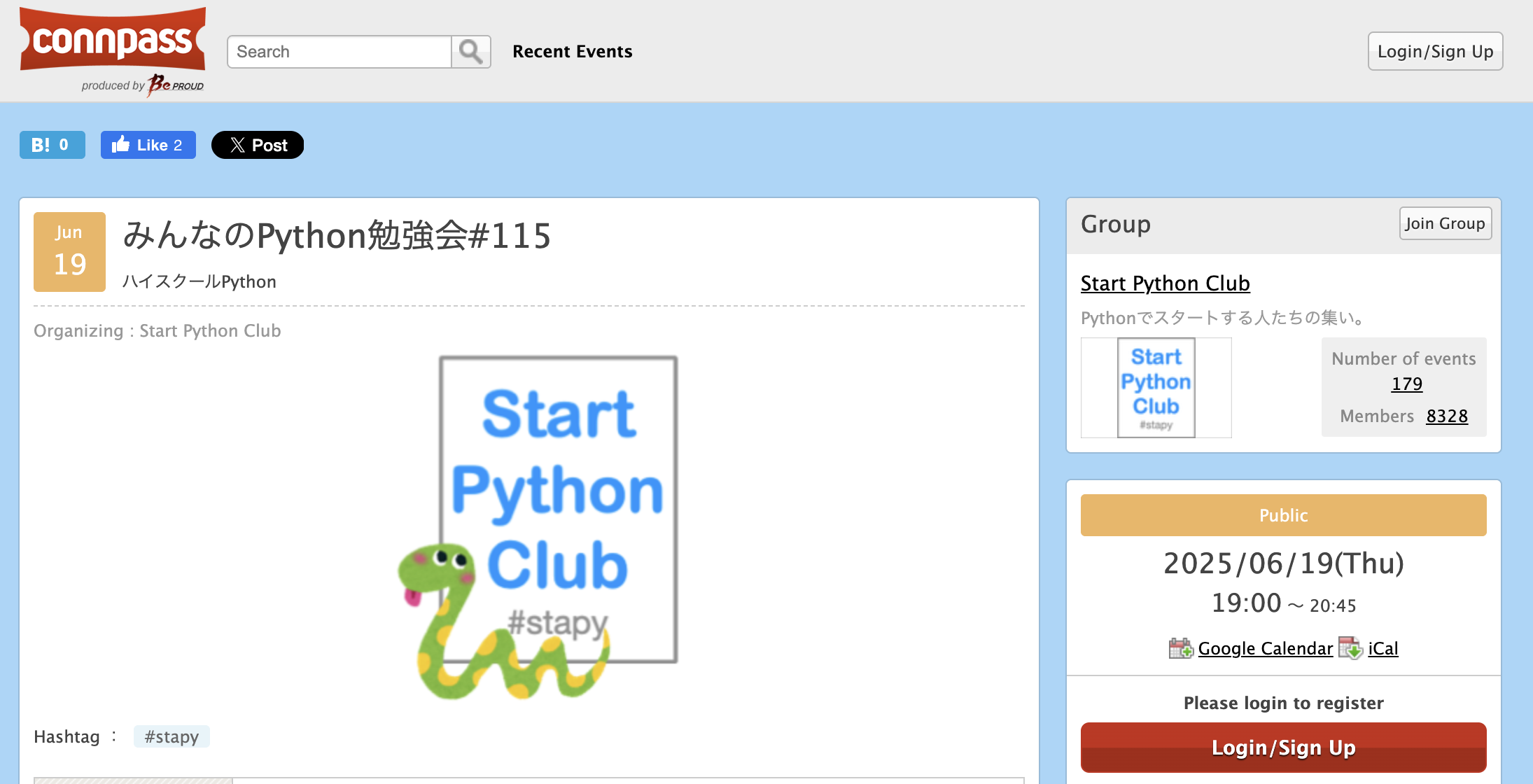
Task: Open Recent Events page
Action: coord(572,52)
